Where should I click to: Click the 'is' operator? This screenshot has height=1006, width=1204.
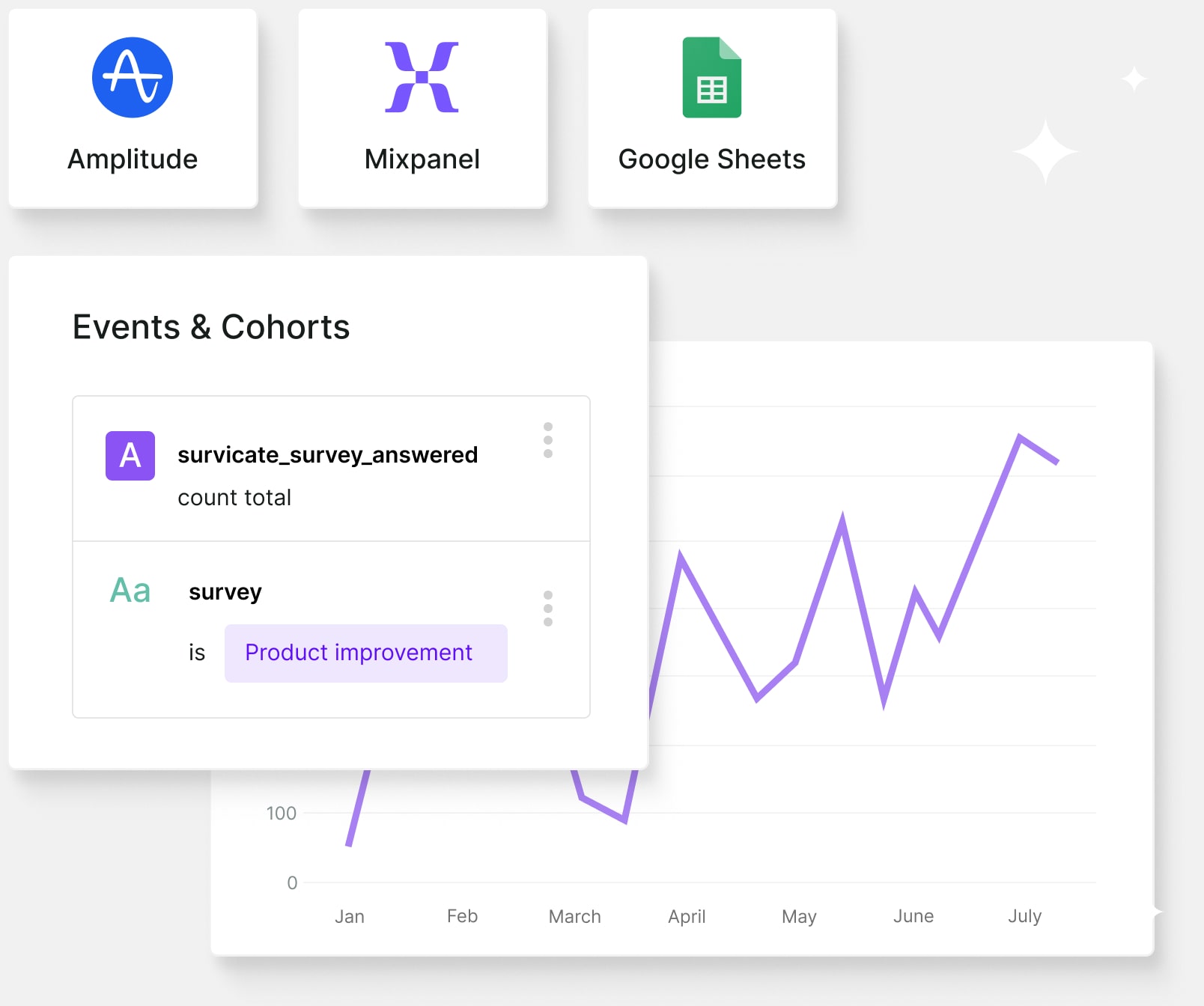[197, 653]
